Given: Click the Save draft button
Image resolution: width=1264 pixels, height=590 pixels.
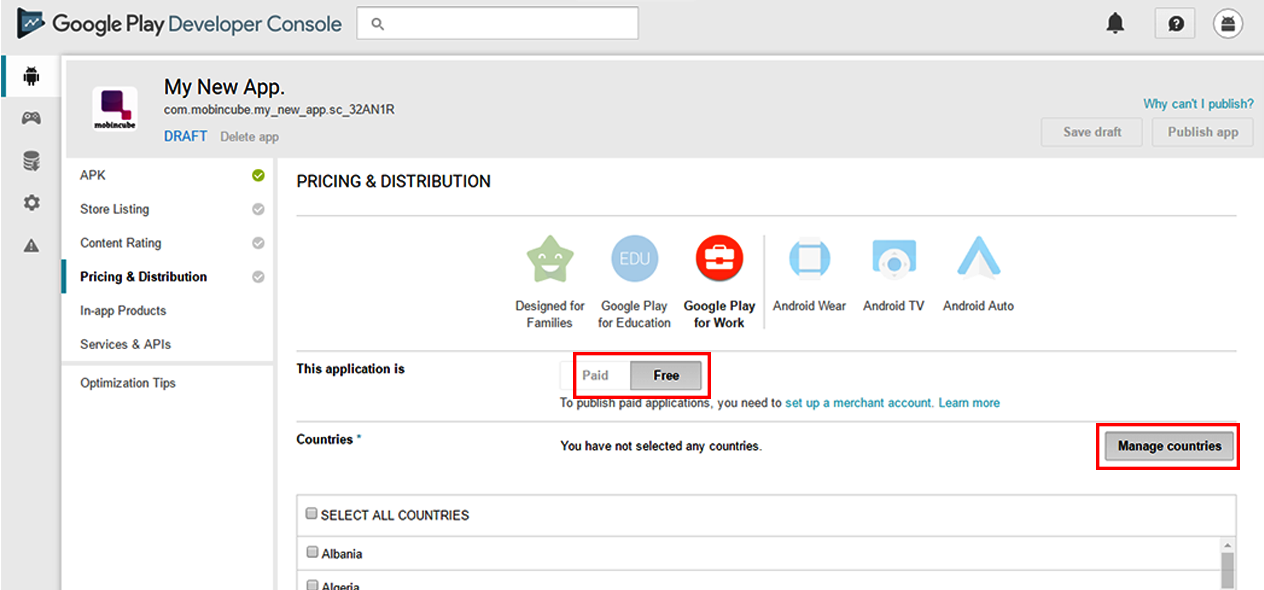Looking at the screenshot, I should tap(1092, 132).
